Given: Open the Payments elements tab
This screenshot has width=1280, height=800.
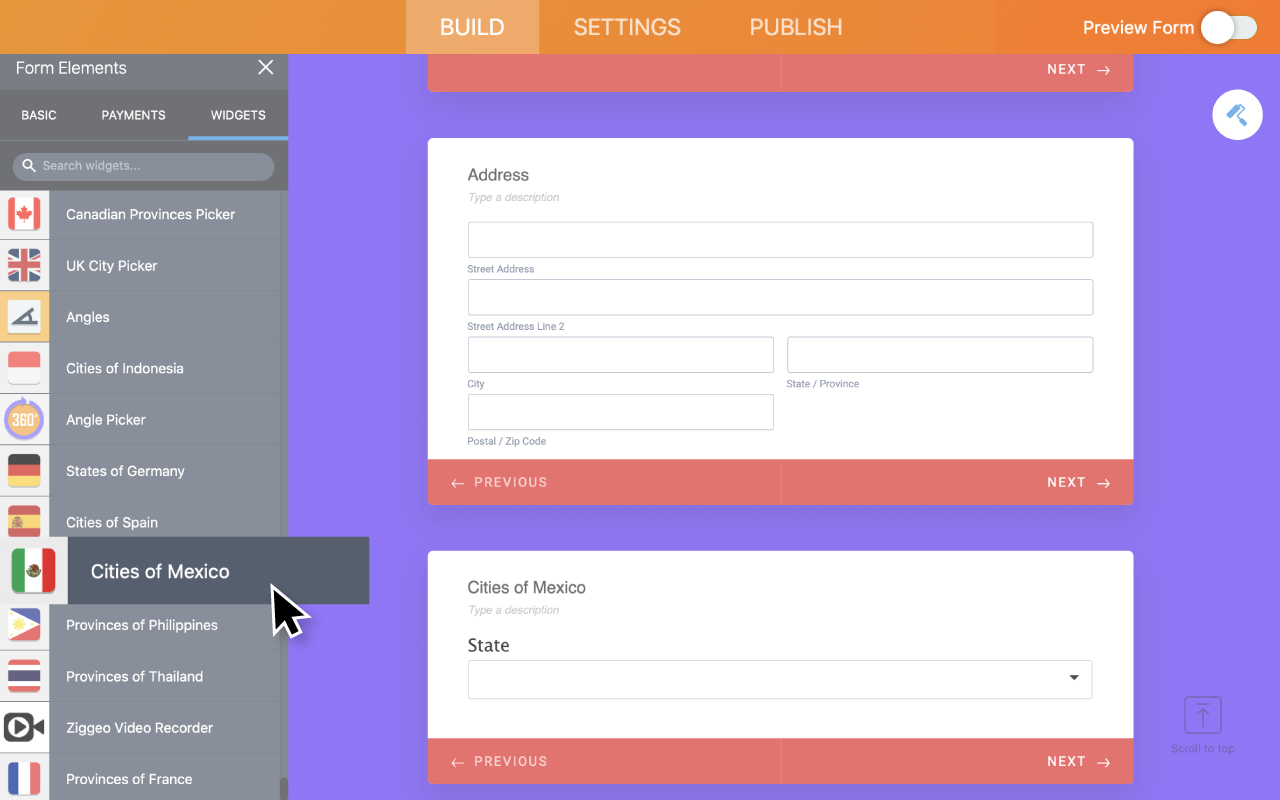Looking at the screenshot, I should tap(133, 115).
